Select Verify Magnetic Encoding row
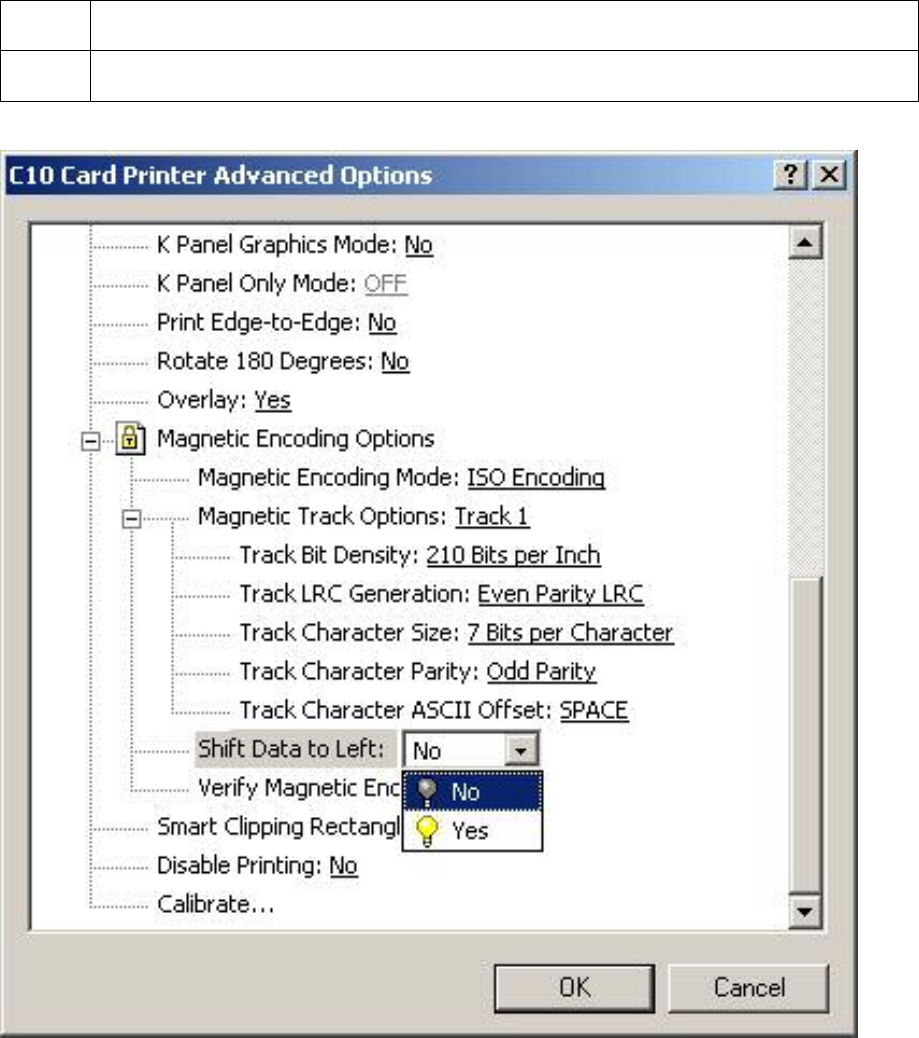The width and height of the screenshot is (919, 1038). (x=299, y=788)
